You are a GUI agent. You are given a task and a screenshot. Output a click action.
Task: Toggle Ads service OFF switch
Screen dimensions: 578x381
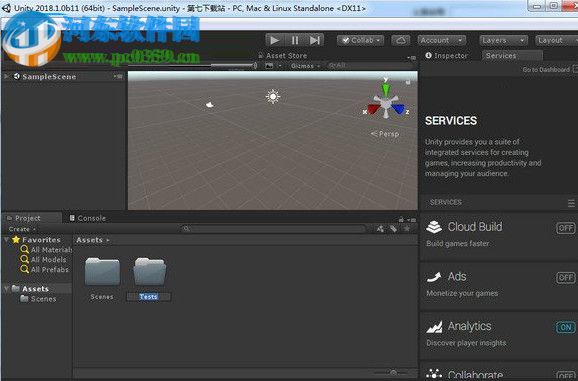[565, 277]
